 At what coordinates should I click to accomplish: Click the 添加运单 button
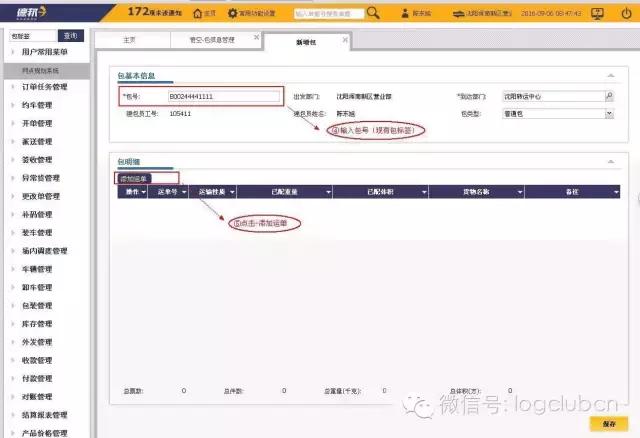click(x=133, y=179)
